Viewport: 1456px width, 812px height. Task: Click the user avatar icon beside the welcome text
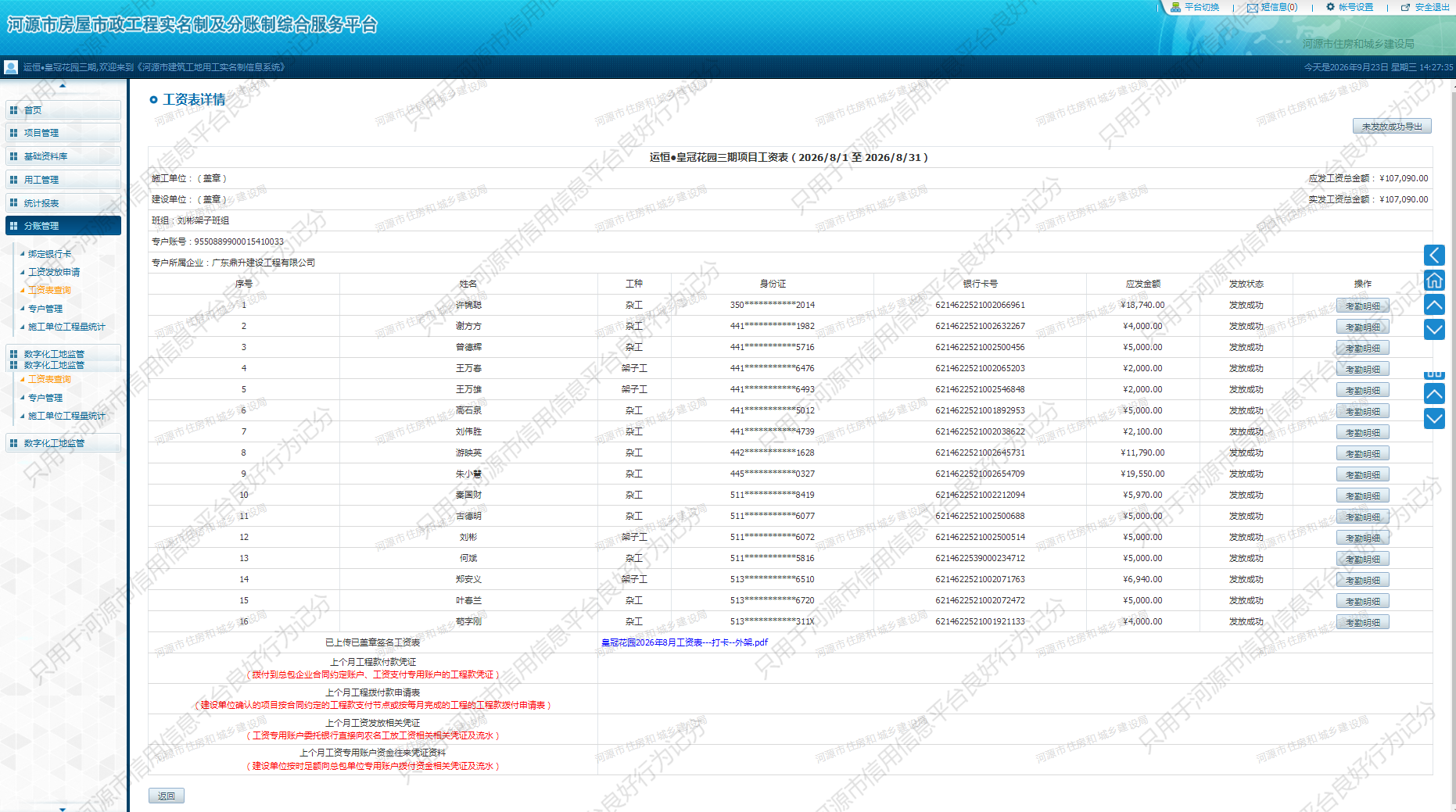(11, 67)
